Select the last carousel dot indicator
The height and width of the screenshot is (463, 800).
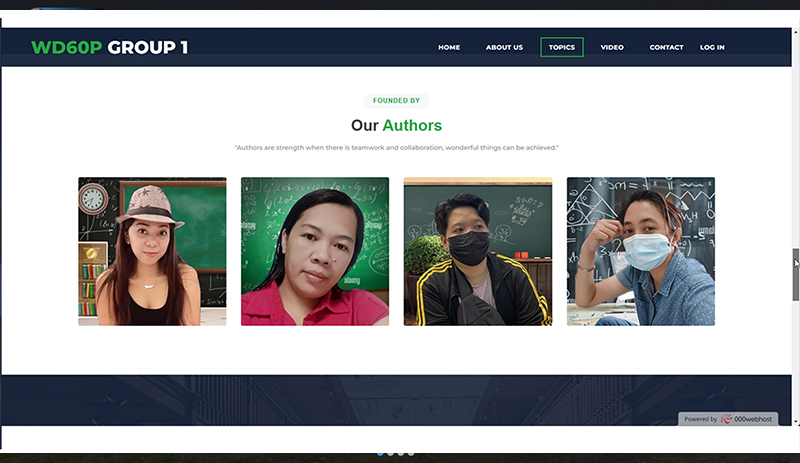pos(411,454)
